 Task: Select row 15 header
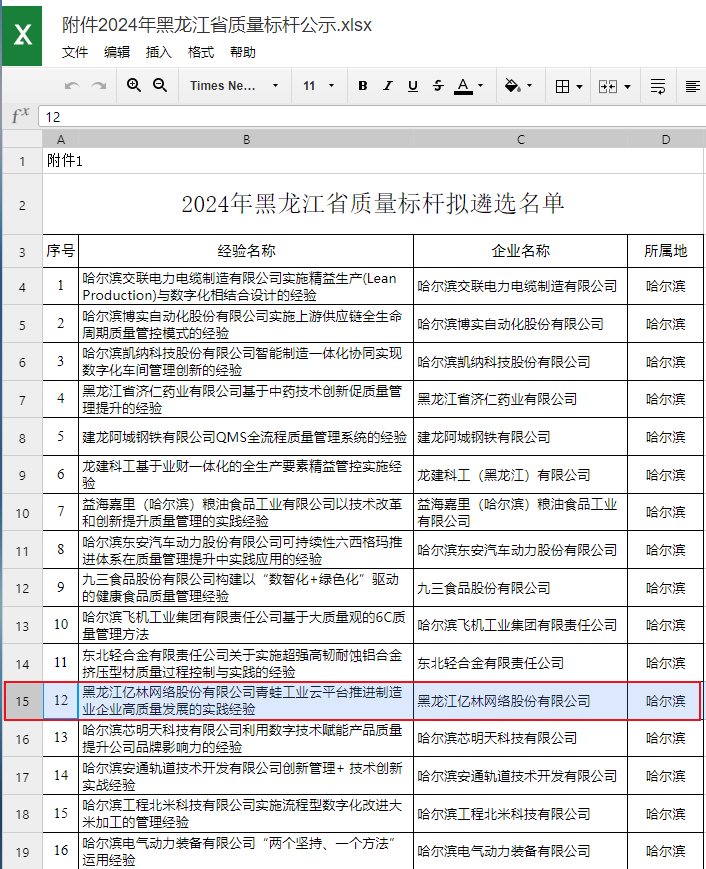tap(22, 702)
